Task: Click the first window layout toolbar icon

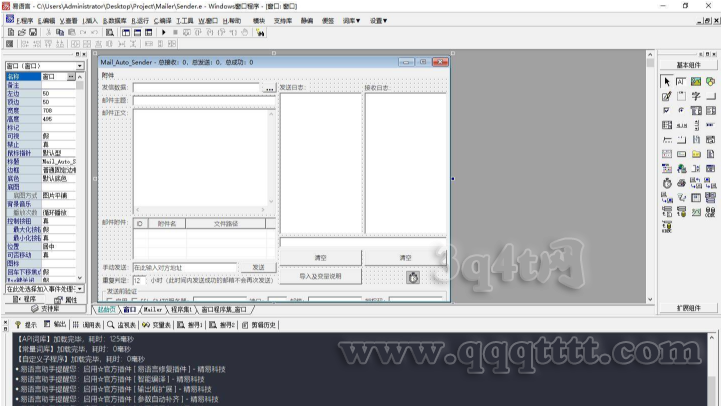Action: pyautogui.click(x=126, y=32)
